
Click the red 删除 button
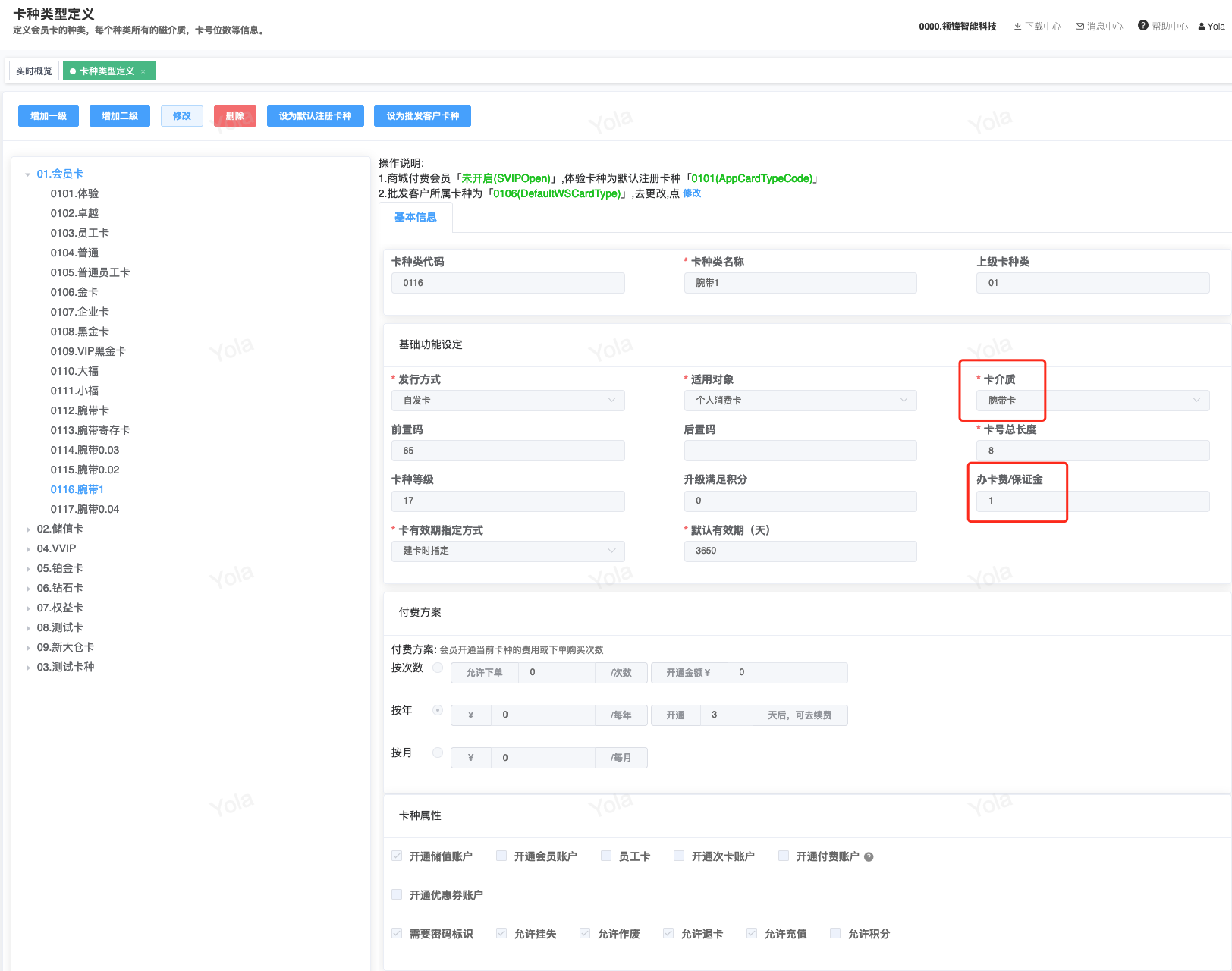pos(234,116)
